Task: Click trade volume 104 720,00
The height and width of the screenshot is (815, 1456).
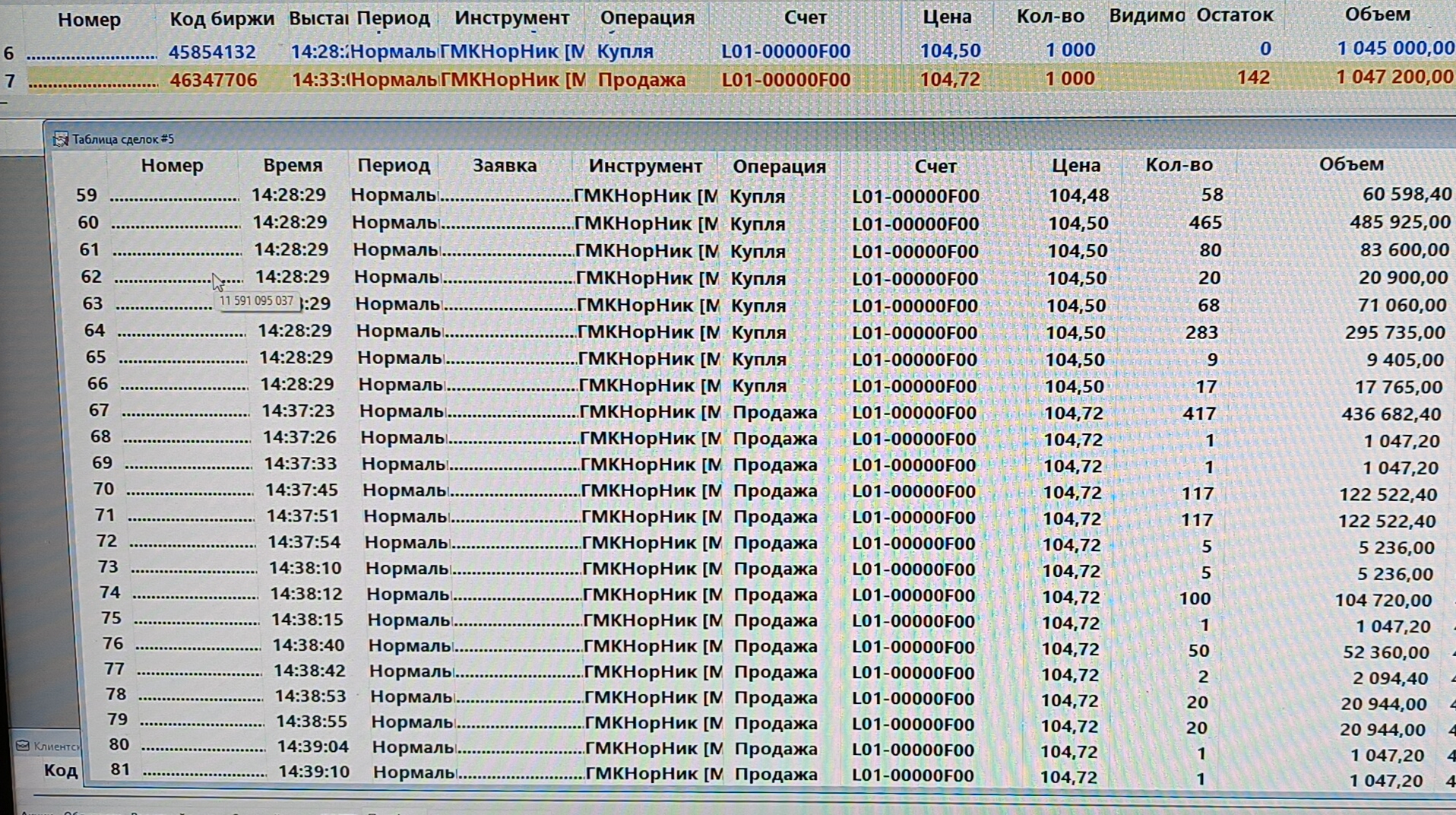Action: [x=1384, y=600]
